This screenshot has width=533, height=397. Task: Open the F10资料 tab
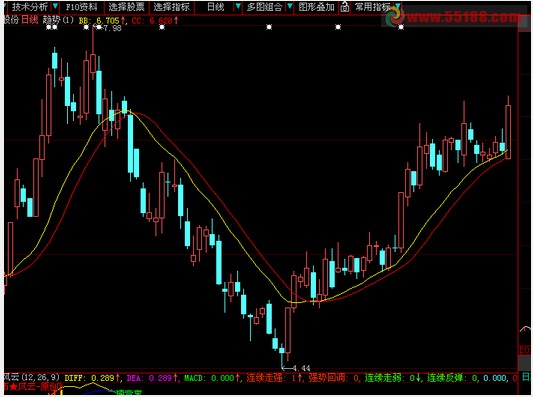[x=82, y=7]
